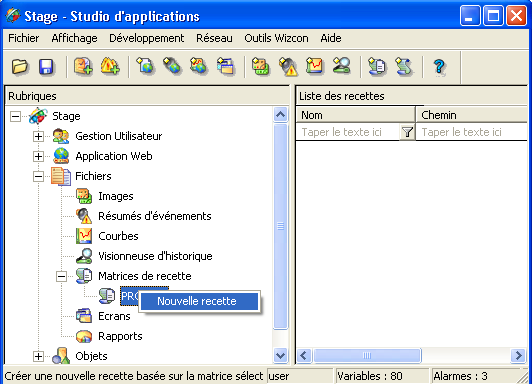
Task: Collapse the Stage root node
Action: tap(15, 116)
